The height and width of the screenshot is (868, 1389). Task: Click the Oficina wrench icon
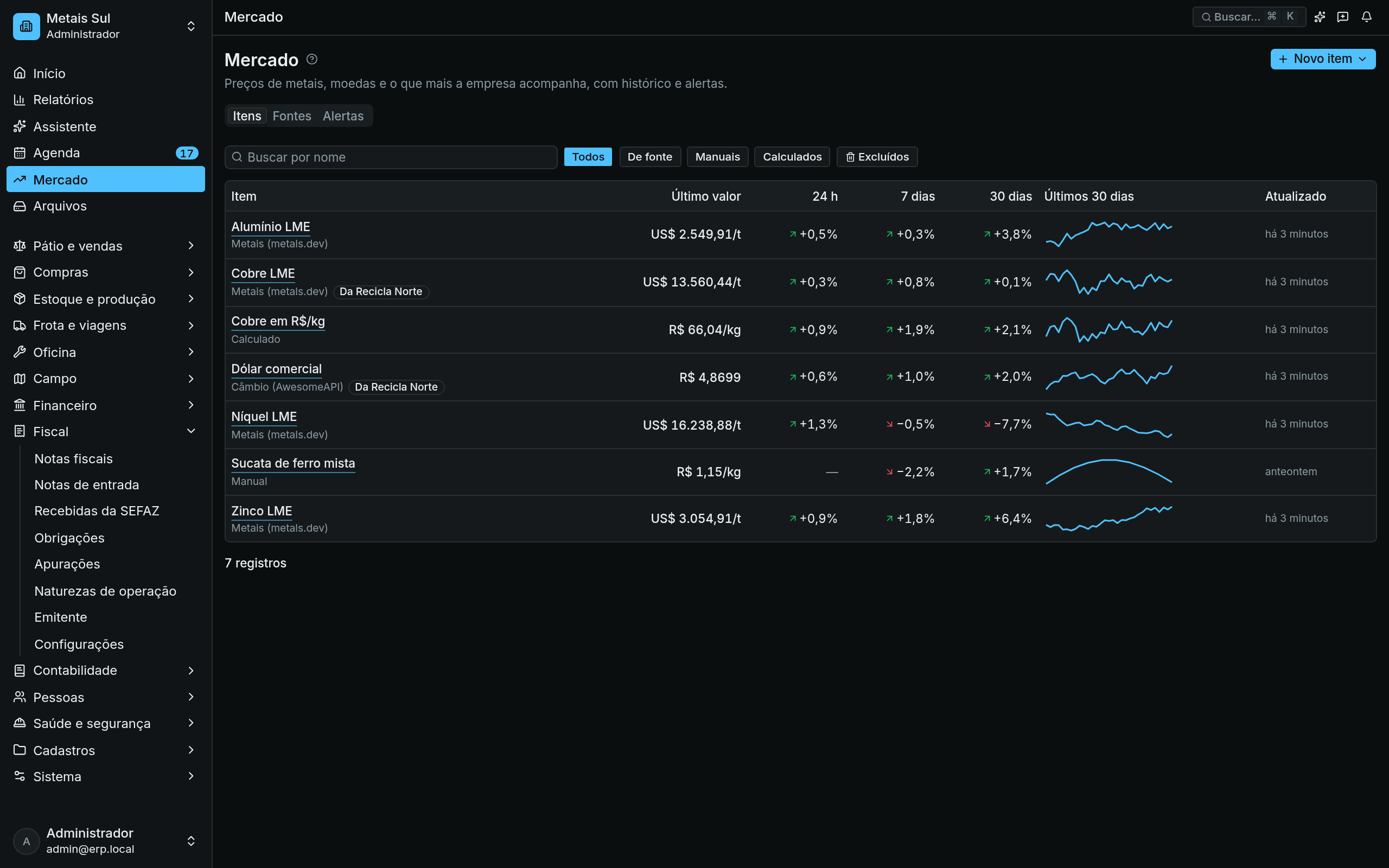(20, 352)
